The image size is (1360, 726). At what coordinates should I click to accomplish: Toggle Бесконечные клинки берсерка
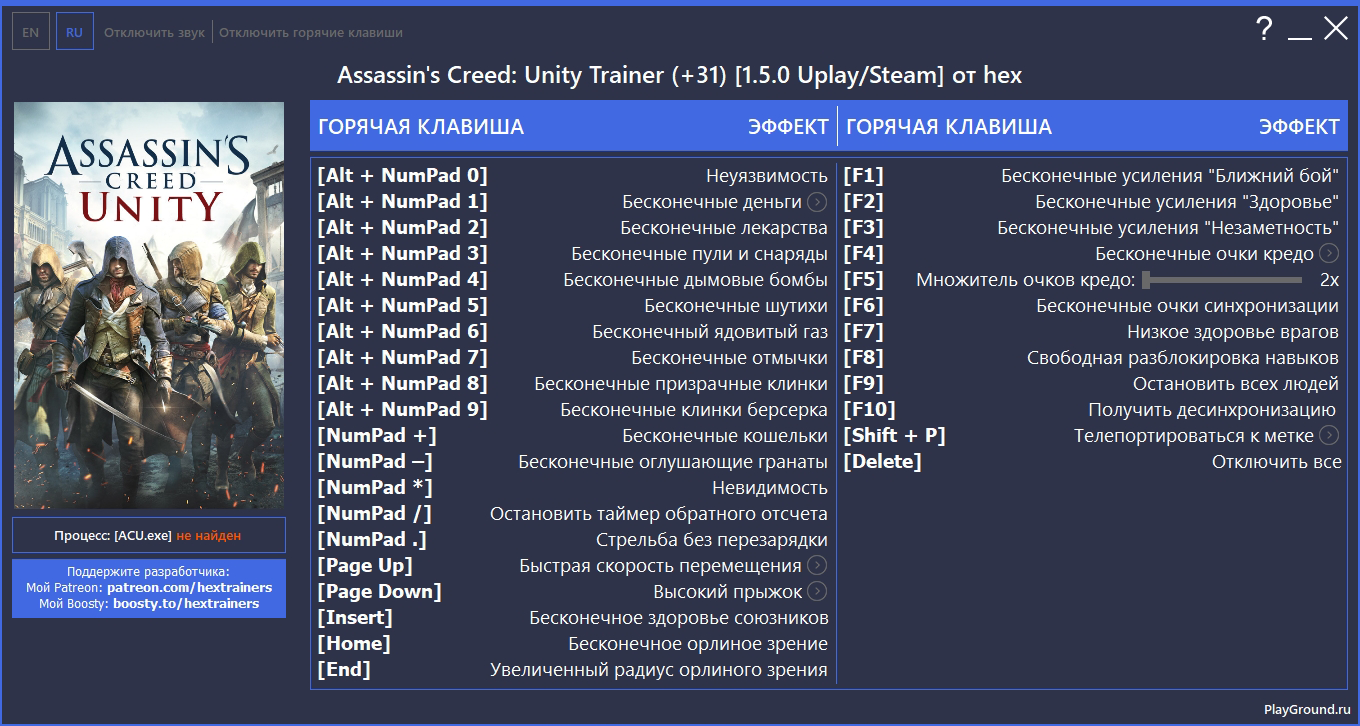click(694, 410)
